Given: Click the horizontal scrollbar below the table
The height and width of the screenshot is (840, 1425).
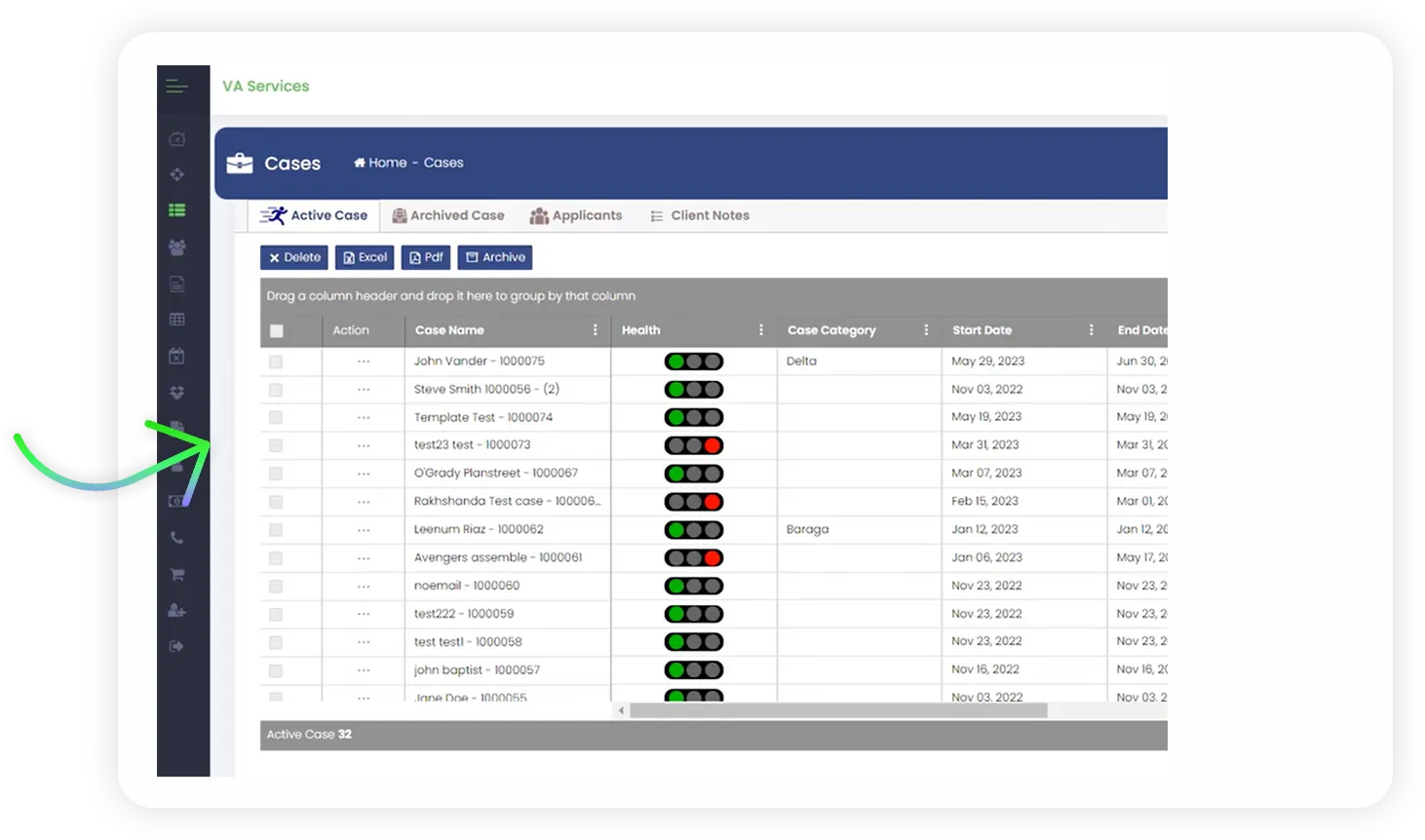Looking at the screenshot, I should (x=838, y=711).
